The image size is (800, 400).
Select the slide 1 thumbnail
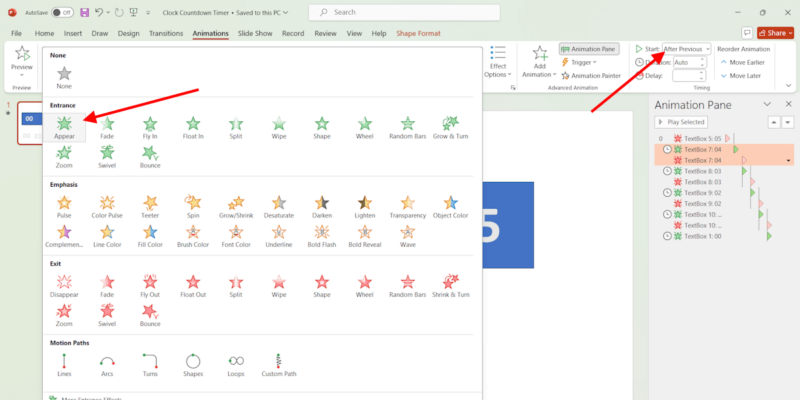pos(30,123)
